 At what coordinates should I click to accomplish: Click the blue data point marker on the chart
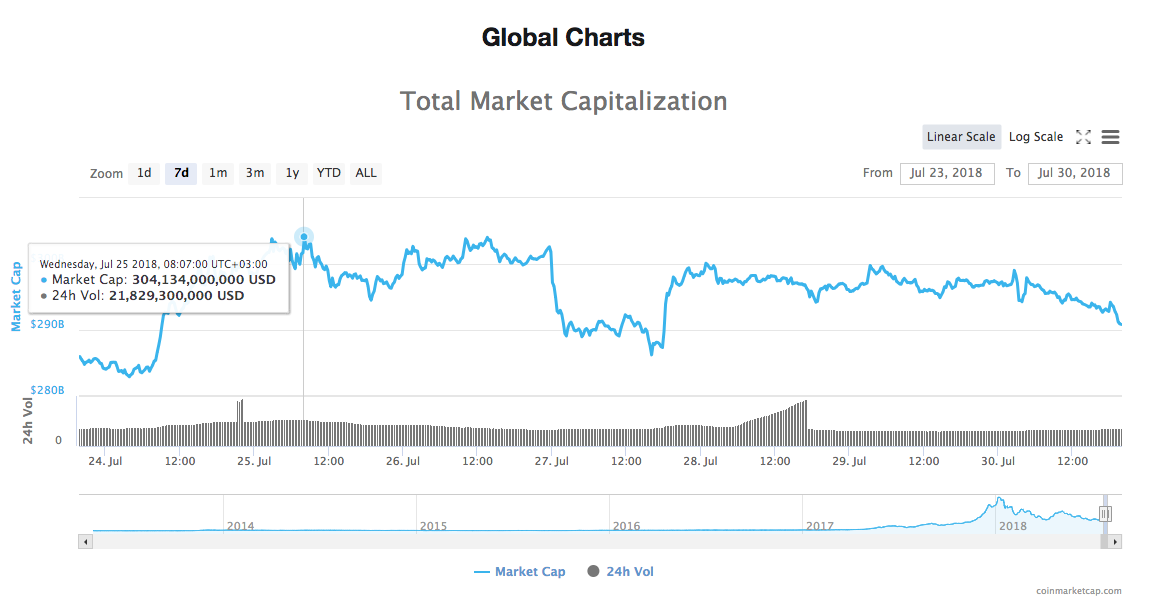(303, 237)
